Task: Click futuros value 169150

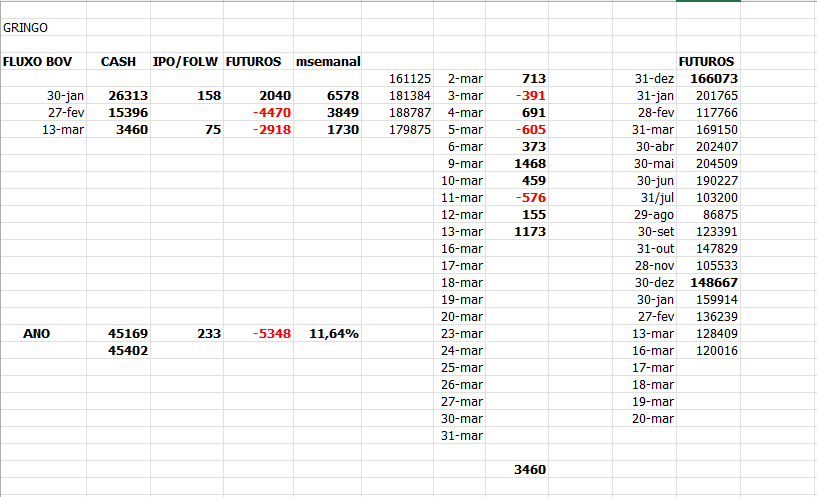Action: pyautogui.click(x=709, y=130)
